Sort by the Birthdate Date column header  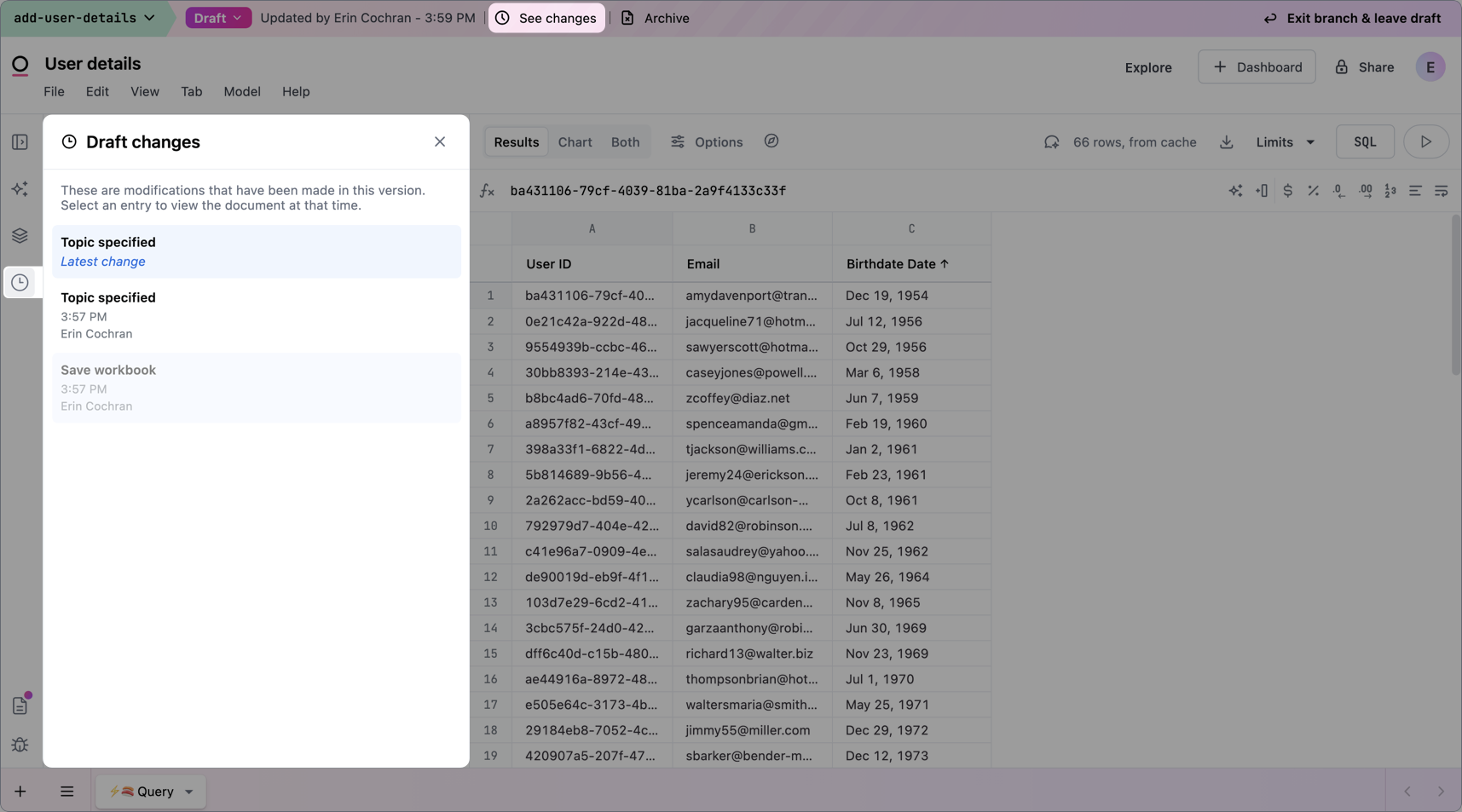pyautogui.click(x=897, y=264)
